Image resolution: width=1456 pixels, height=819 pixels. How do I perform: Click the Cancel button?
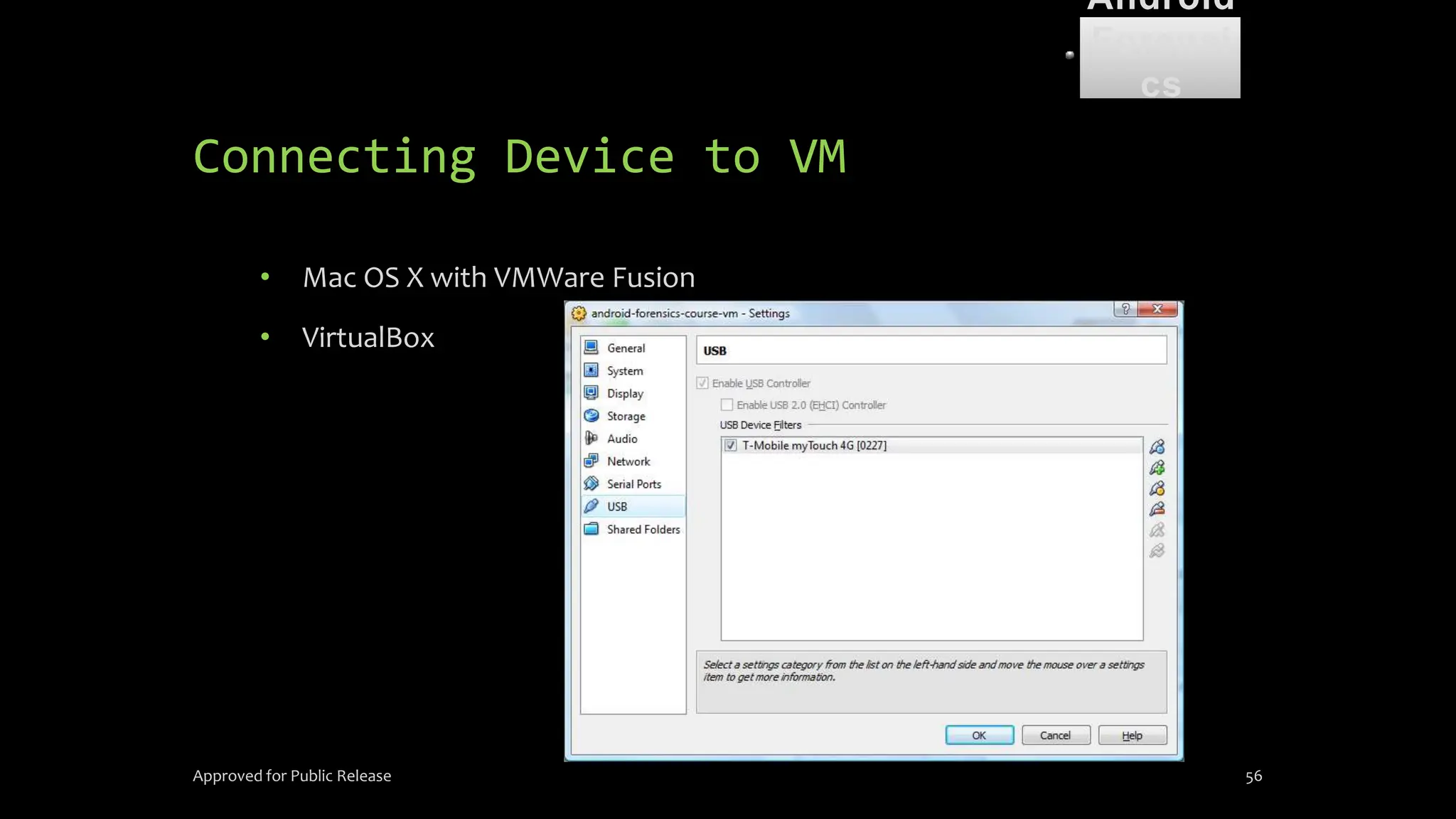pyautogui.click(x=1055, y=735)
